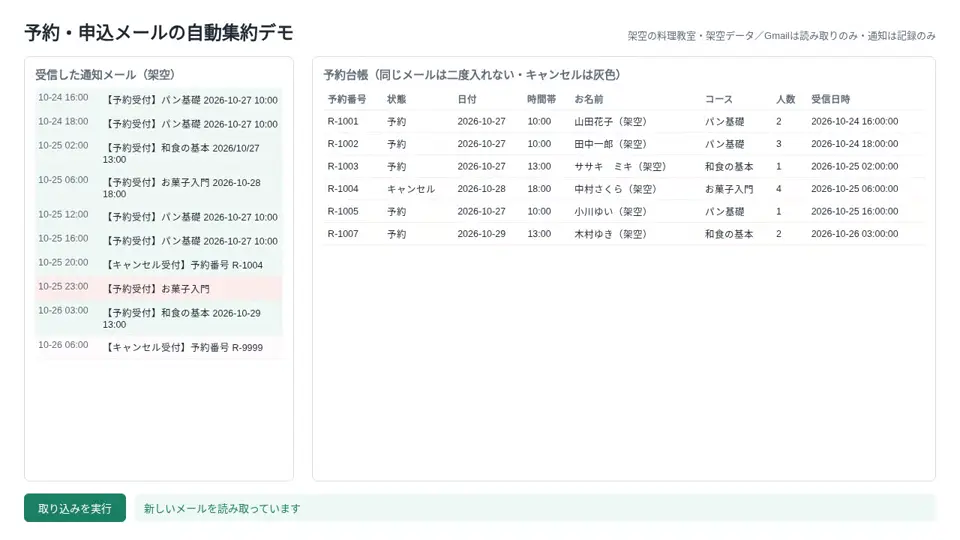Click the name 小川ゆい（架空）
The height and width of the screenshot is (540, 960).
[x=610, y=211]
